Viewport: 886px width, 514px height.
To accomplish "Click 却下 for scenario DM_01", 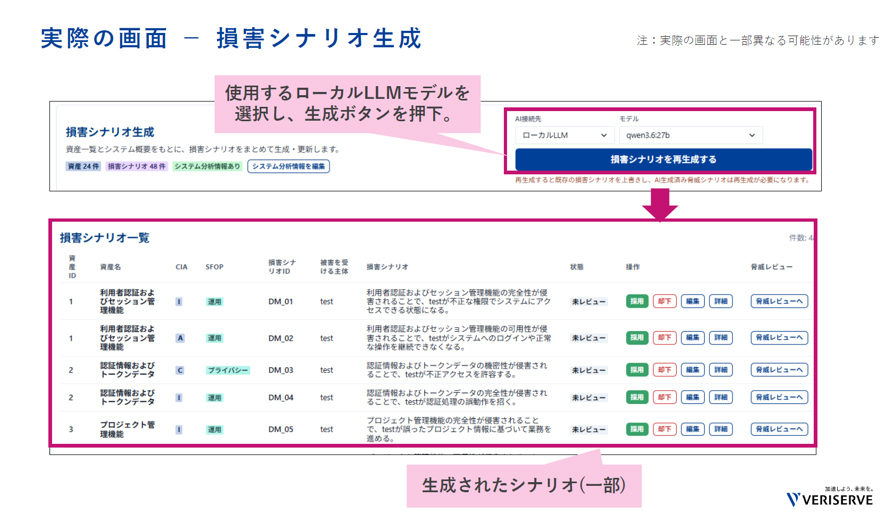I will point(664,302).
